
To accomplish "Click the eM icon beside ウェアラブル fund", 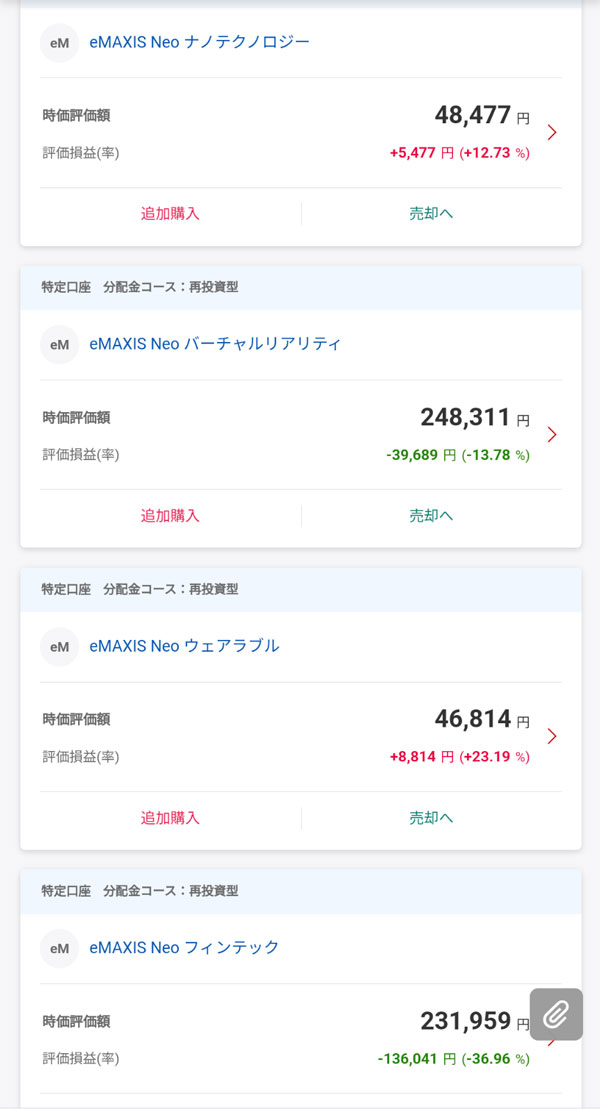I will point(59,646).
